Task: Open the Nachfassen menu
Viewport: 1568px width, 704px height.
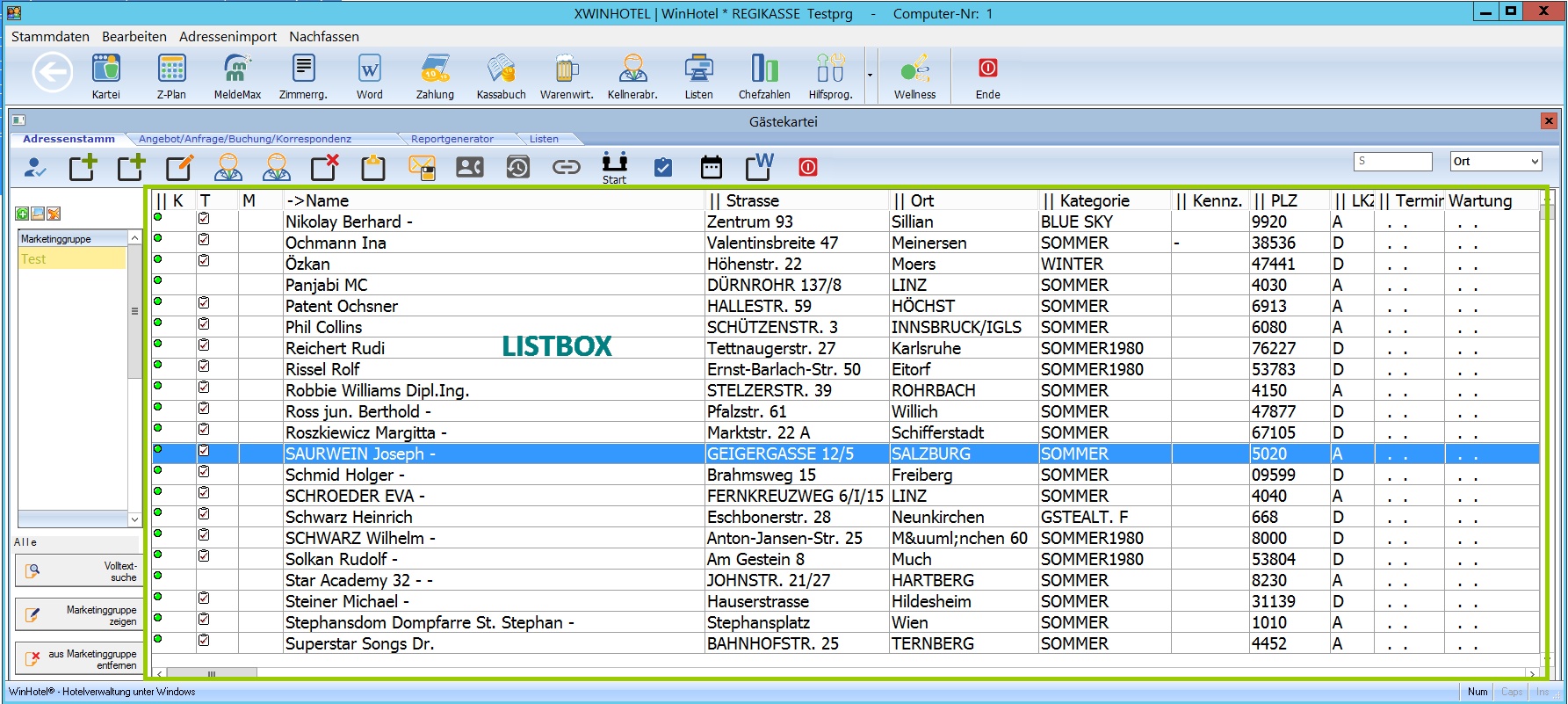Action: click(324, 37)
